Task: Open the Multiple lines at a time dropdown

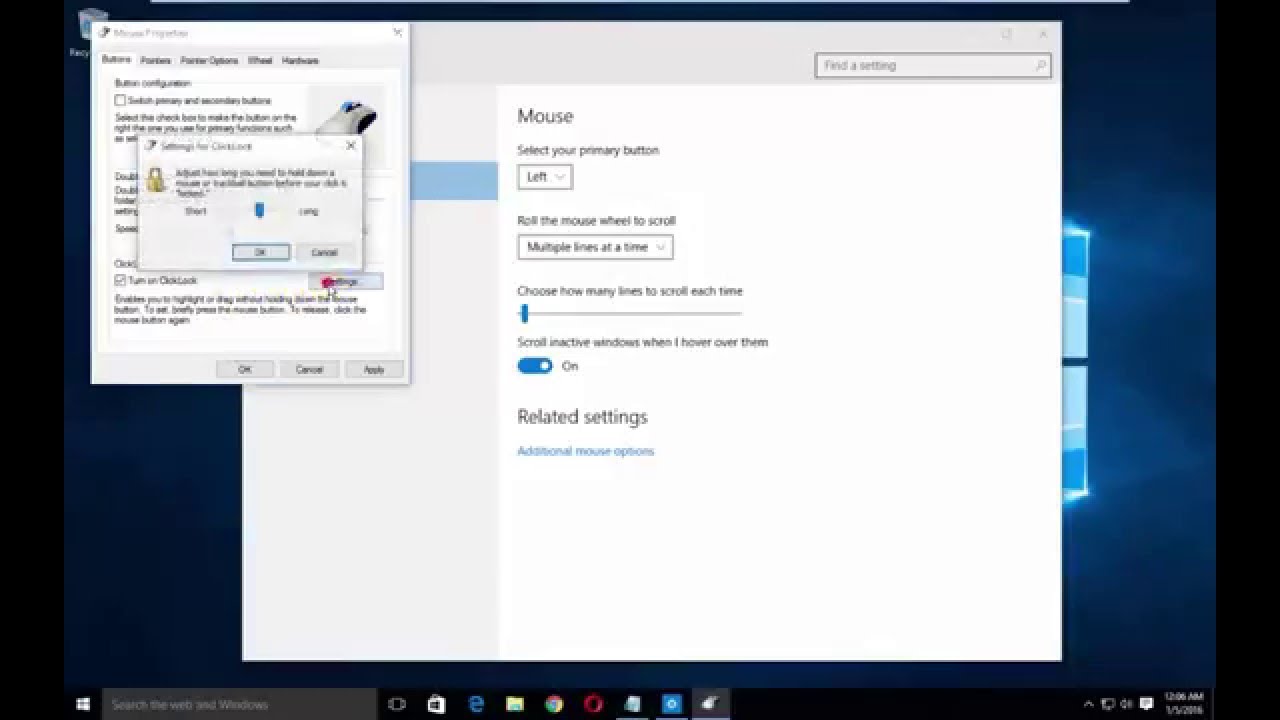Action: (595, 247)
